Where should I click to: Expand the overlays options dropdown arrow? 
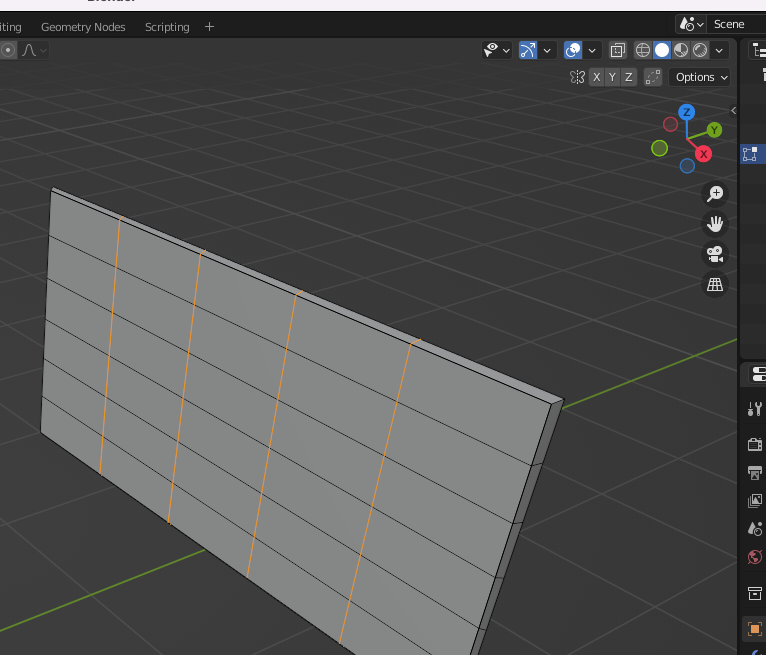tap(592, 50)
